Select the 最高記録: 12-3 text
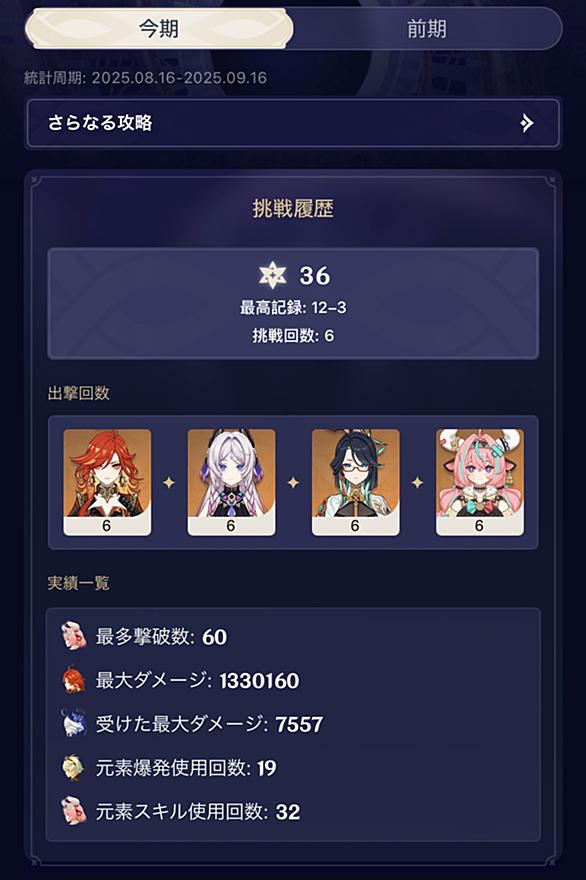Viewport: 586px width, 880px height. click(x=293, y=308)
